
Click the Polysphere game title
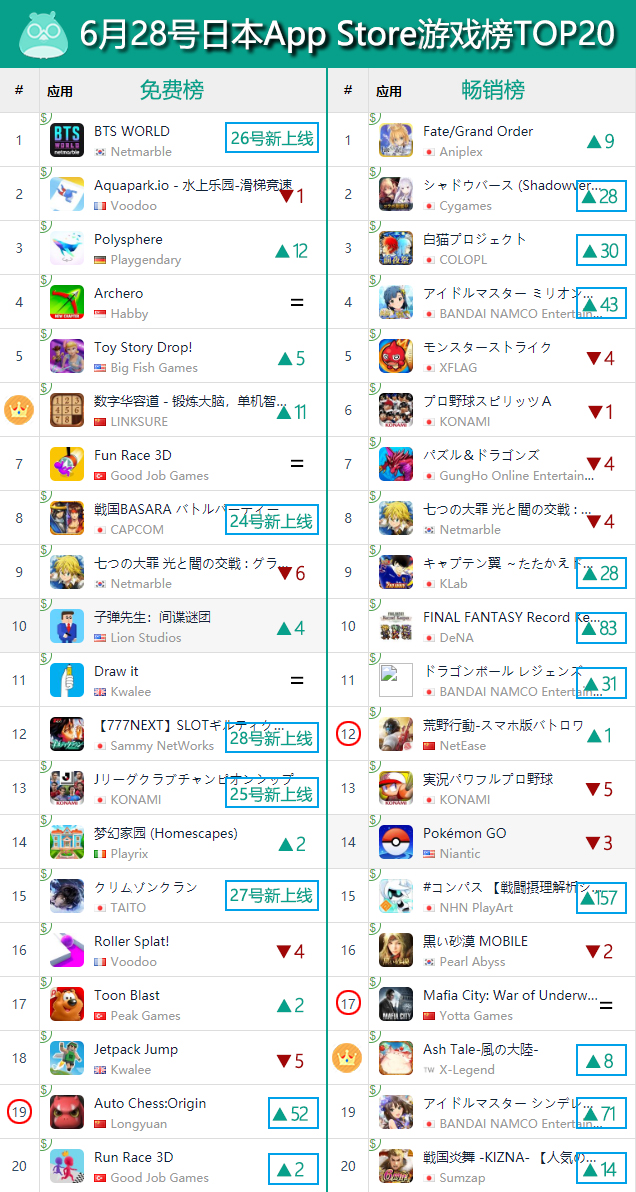[128, 239]
